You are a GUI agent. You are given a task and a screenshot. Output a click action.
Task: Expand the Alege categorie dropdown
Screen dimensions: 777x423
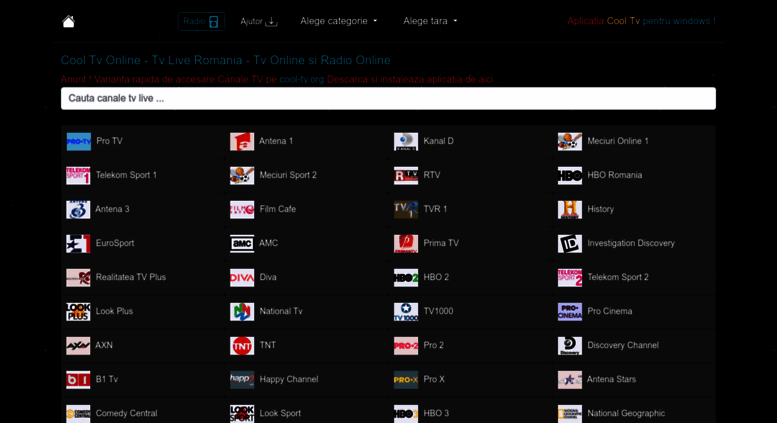coord(339,21)
